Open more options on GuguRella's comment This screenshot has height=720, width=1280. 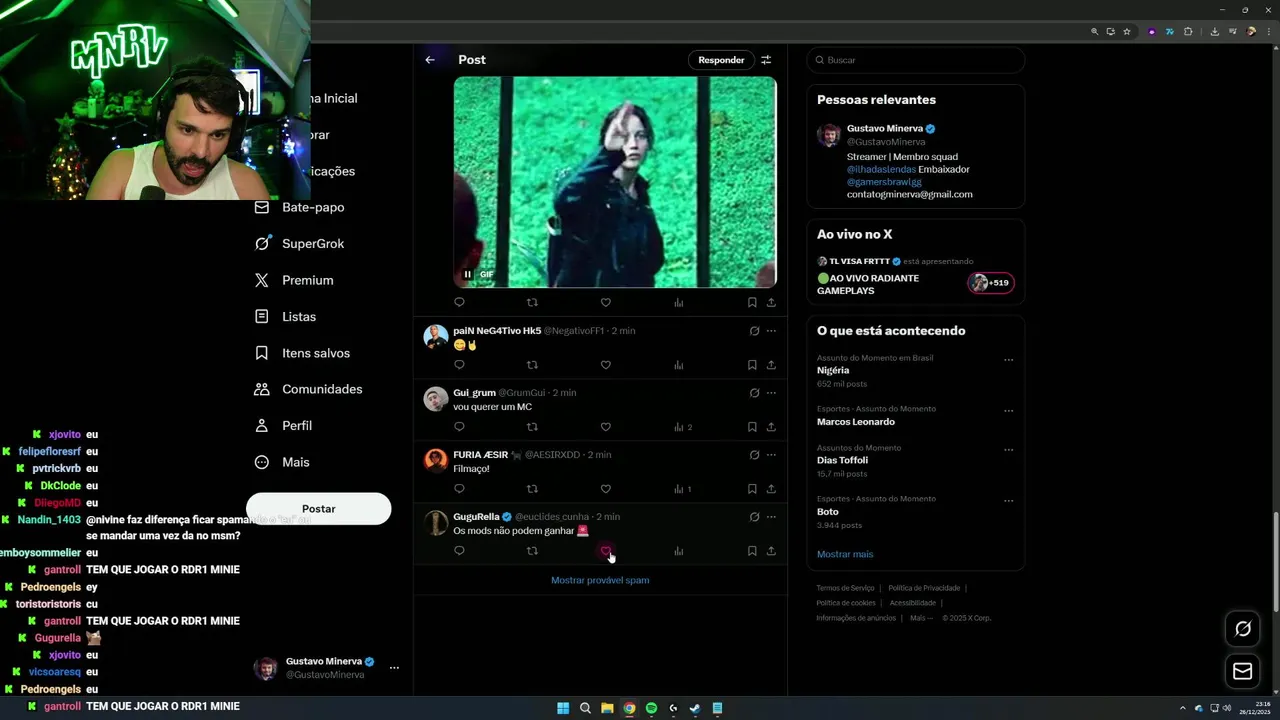[771, 517]
